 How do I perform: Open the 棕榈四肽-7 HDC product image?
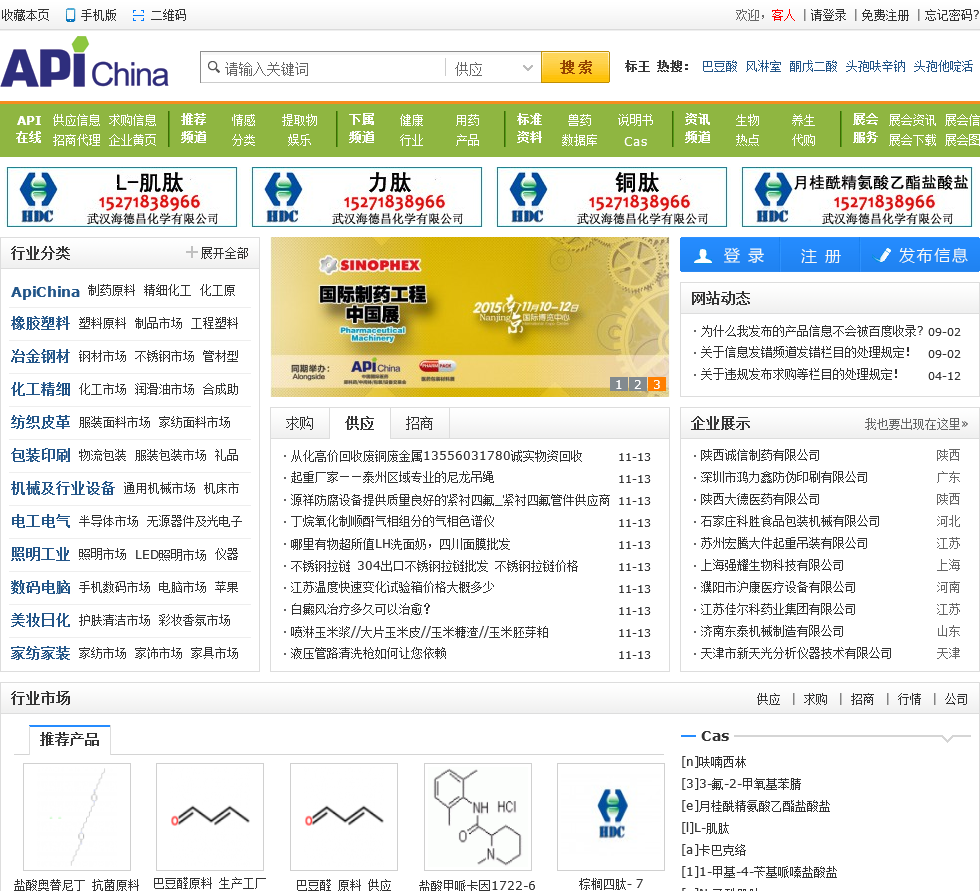(611, 817)
